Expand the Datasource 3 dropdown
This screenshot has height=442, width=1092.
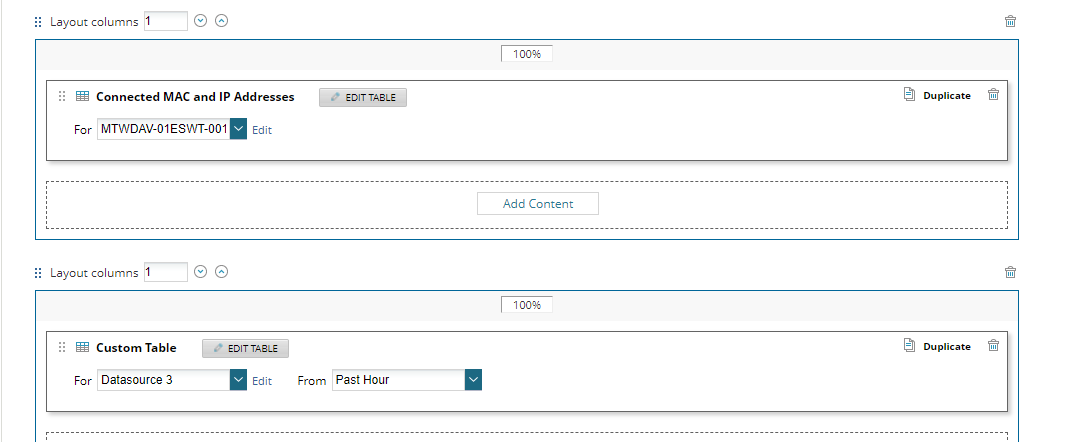(x=238, y=380)
